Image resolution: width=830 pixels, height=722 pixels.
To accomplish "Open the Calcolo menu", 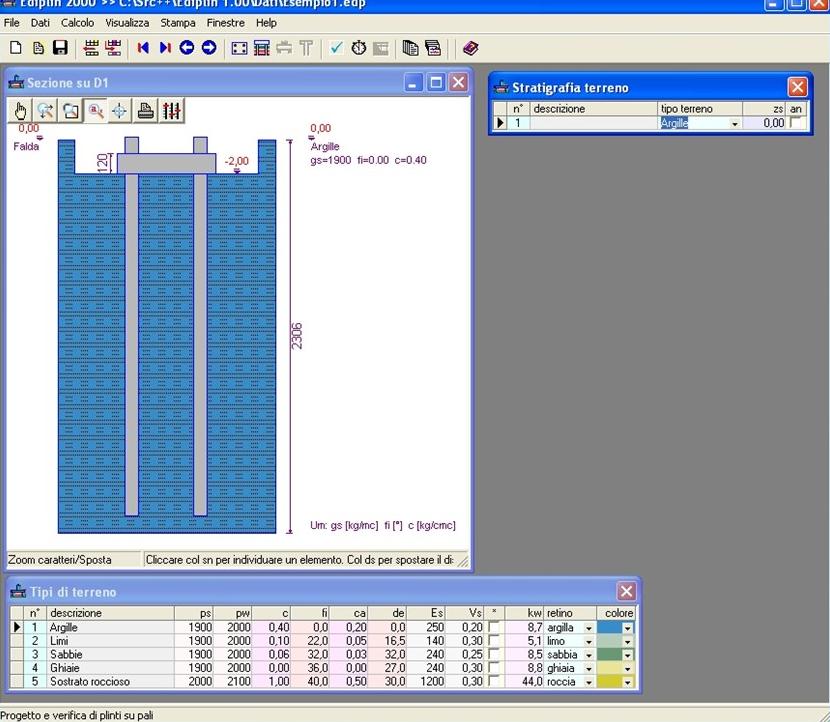I will tap(77, 22).
